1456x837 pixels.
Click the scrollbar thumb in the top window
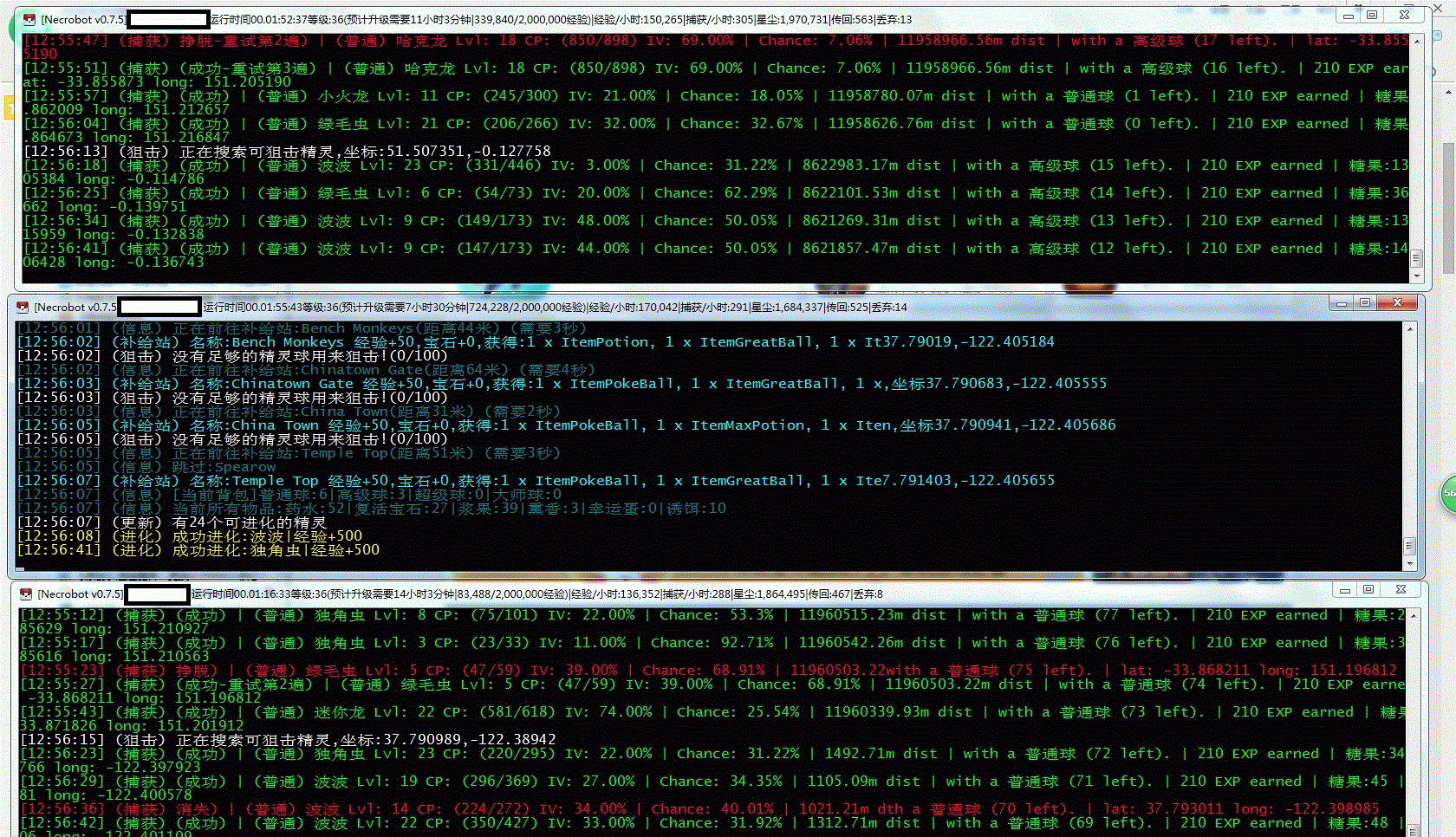click(1417, 258)
